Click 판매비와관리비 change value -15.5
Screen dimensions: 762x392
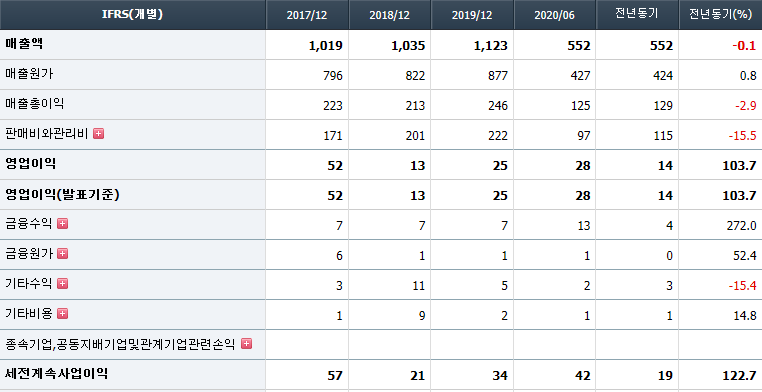742,136
